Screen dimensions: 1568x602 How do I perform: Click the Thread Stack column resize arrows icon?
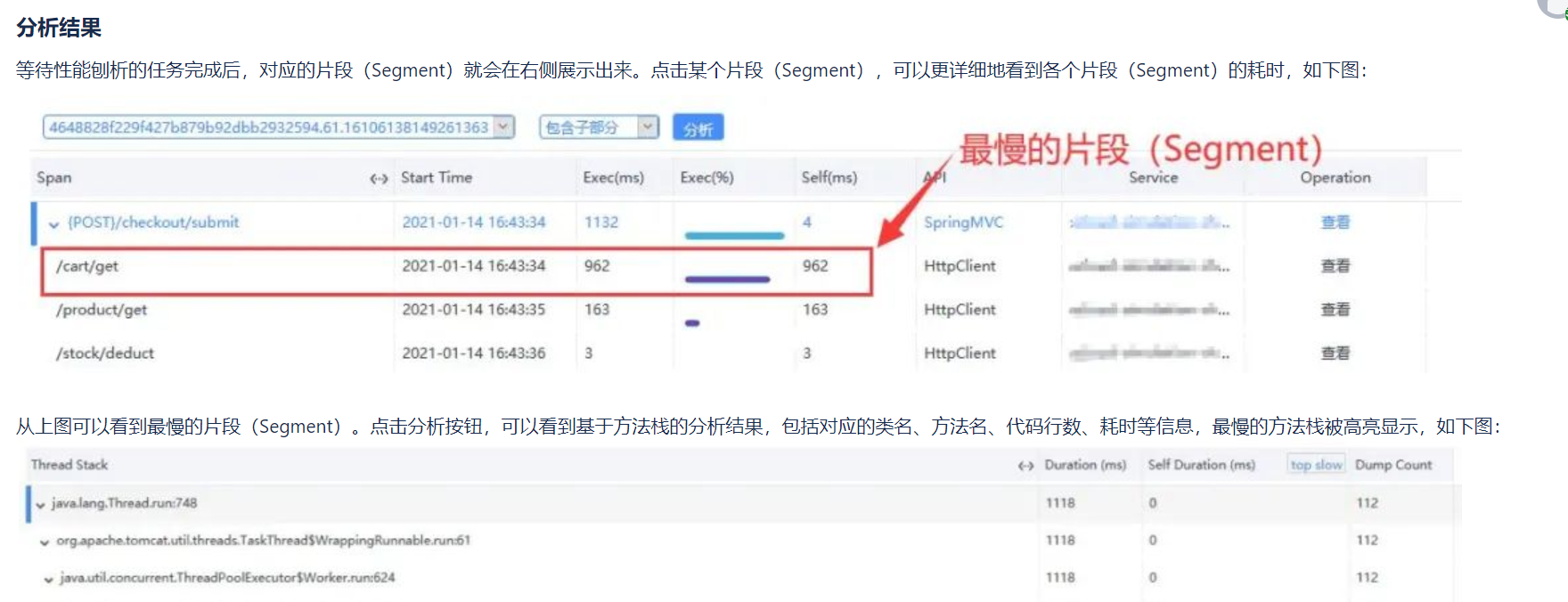pos(1026,465)
